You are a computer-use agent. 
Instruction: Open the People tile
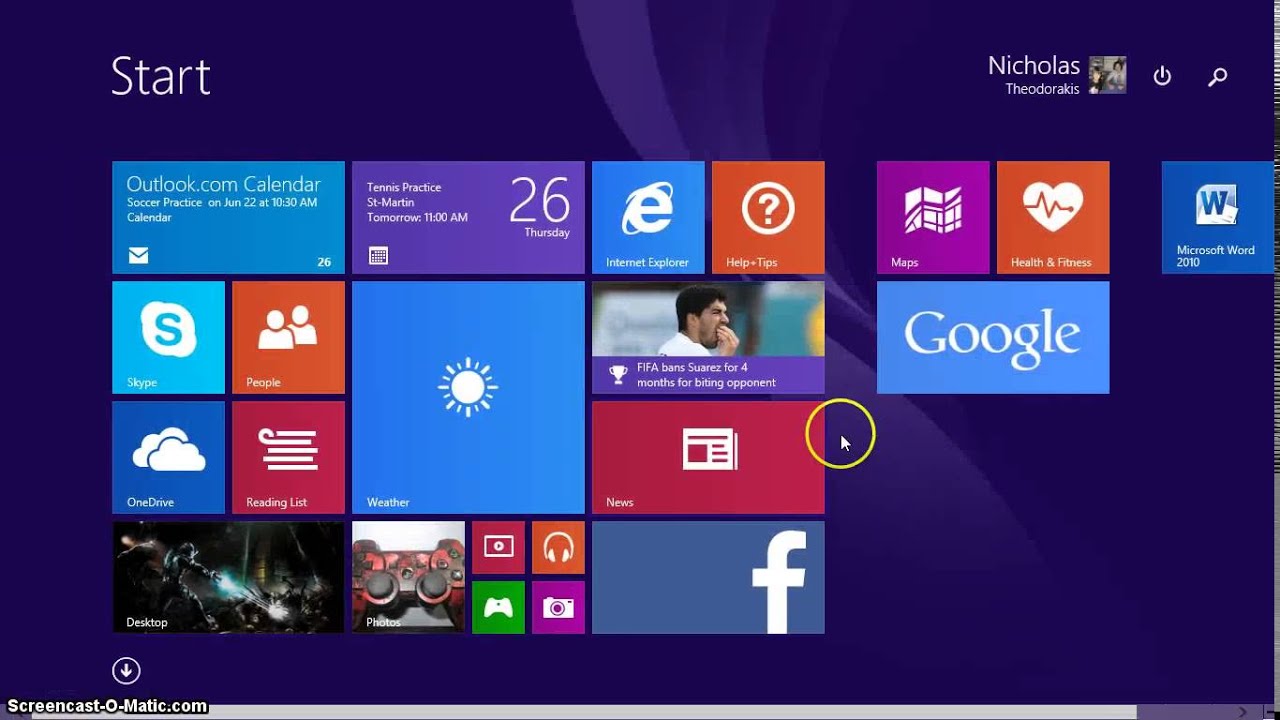(x=288, y=337)
